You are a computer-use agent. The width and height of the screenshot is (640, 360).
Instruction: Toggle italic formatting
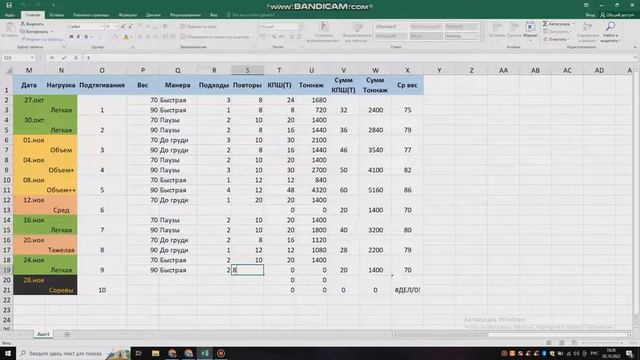78,37
